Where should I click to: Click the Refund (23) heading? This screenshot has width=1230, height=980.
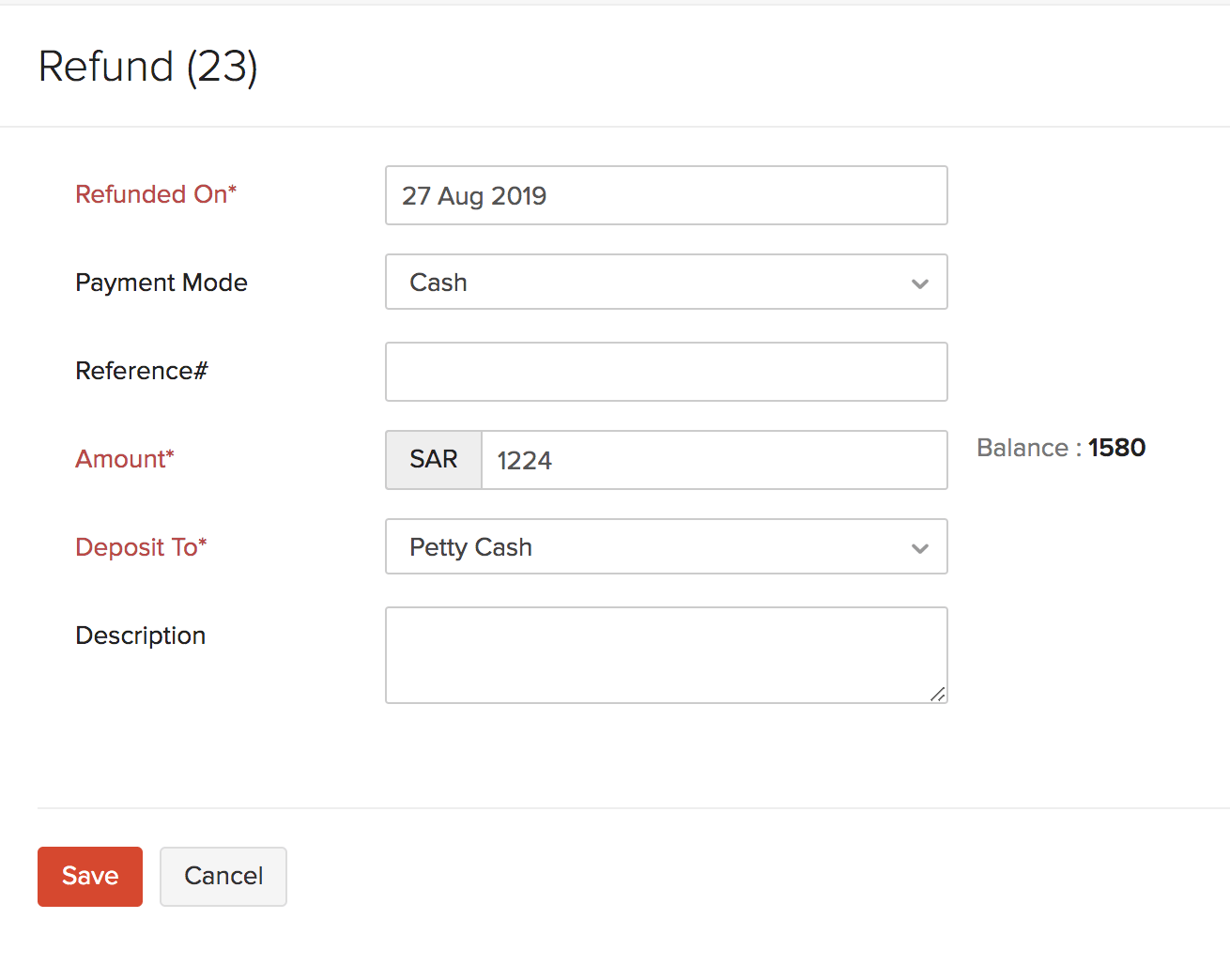[148, 67]
